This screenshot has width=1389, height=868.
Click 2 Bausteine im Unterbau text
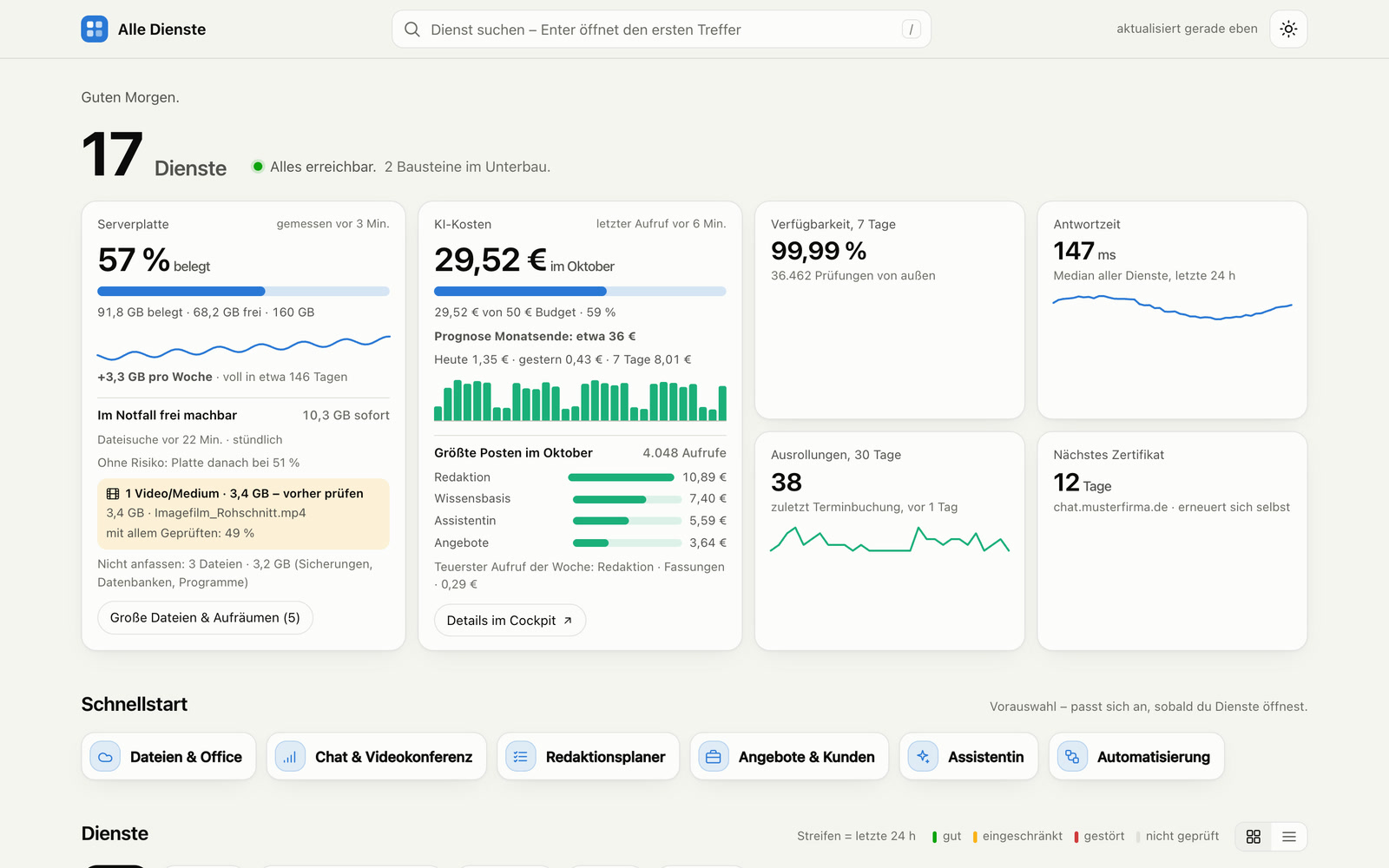coord(467,167)
